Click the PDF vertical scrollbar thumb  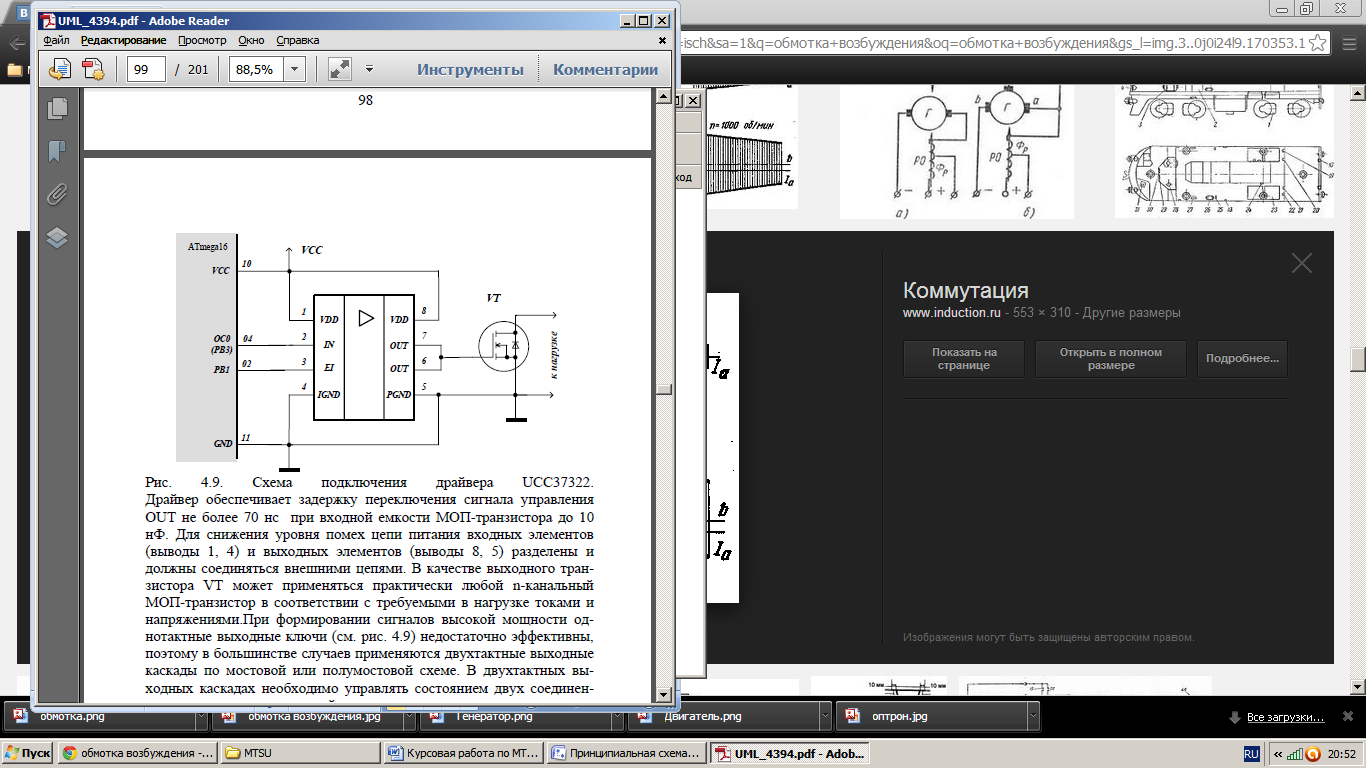tap(662, 391)
